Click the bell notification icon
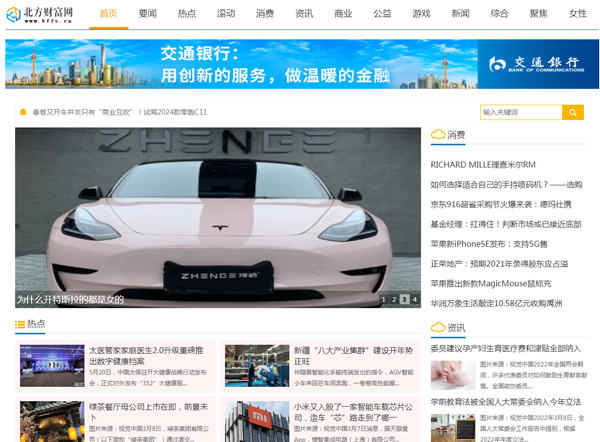Screen dimensions: 600x442 pos(23,112)
